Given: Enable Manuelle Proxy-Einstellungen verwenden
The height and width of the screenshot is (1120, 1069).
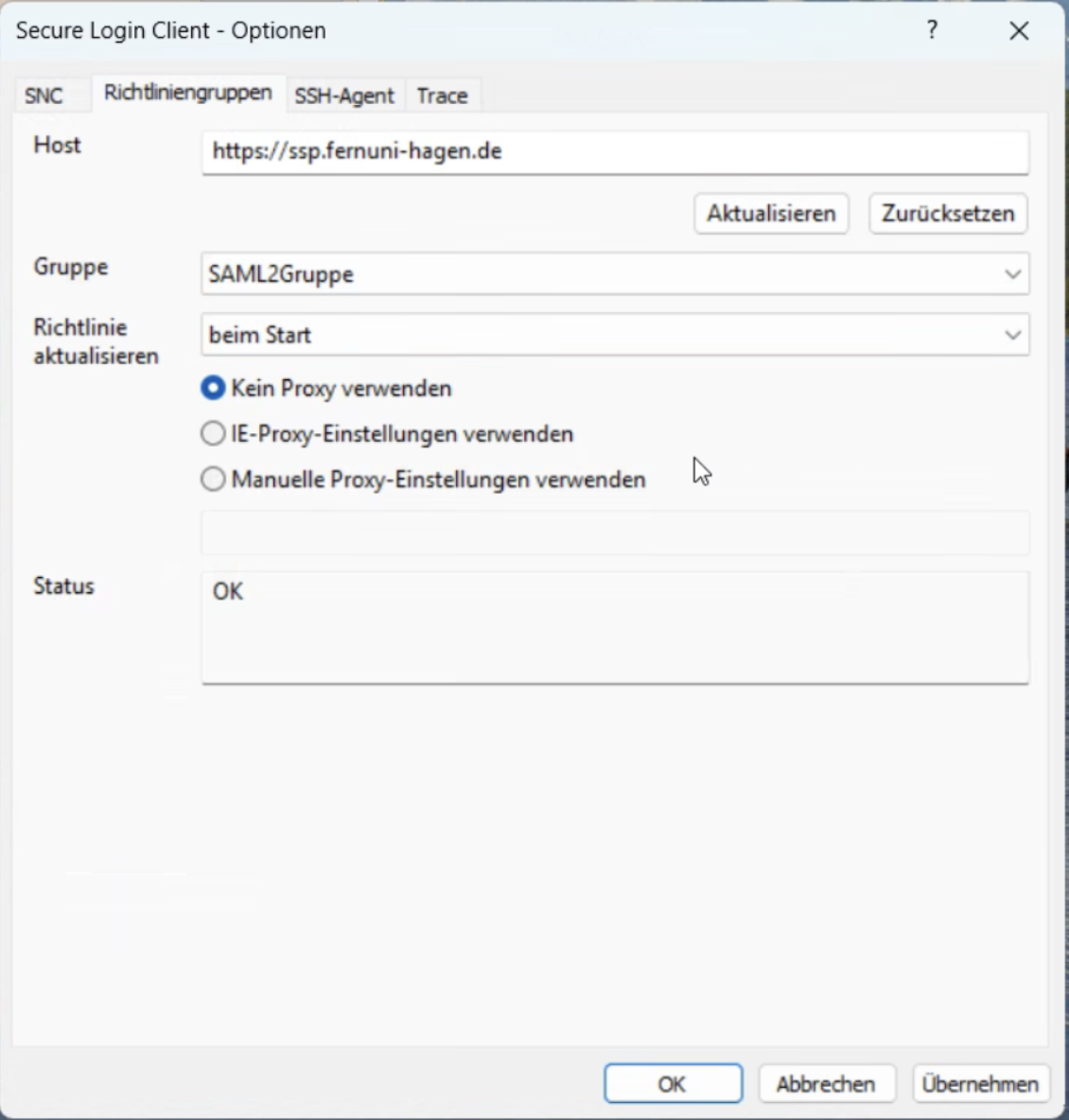Looking at the screenshot, I should 214,480.
